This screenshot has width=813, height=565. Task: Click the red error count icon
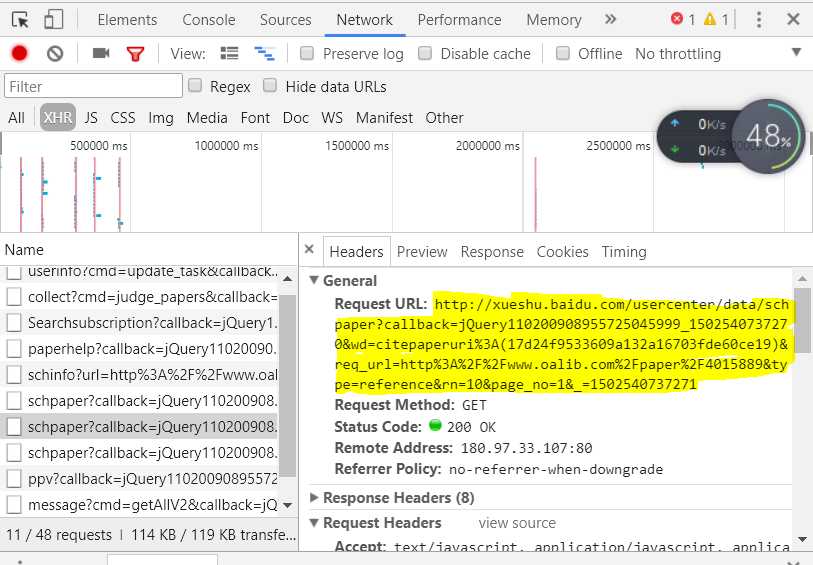click(677, 19)
